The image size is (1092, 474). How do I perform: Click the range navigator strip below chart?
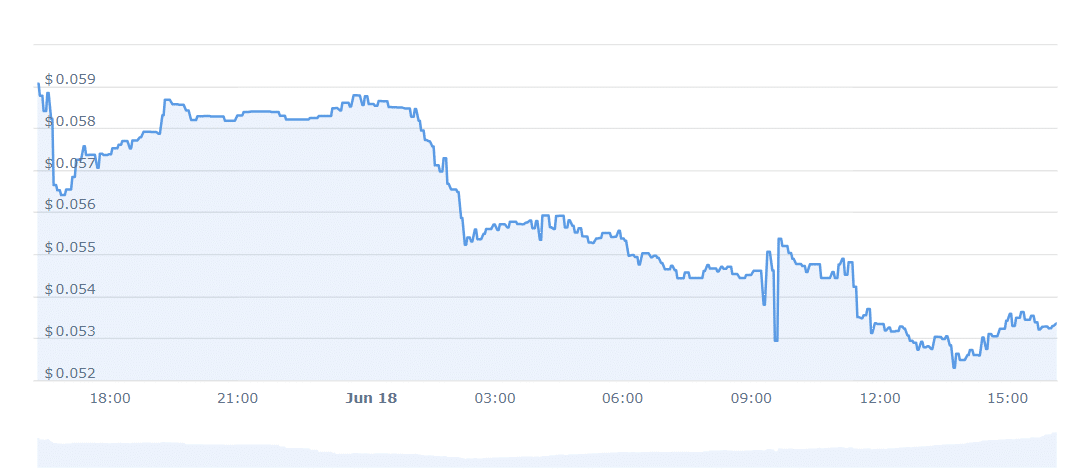[x=546, y=450]
